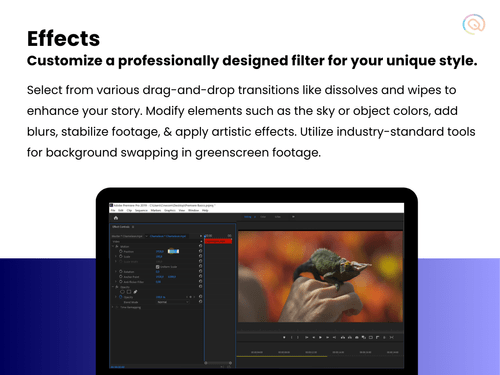Reset the Anchor Point parameter
Image resolution: width=500 pixels, height=375 pixels.
coord(200,276)
